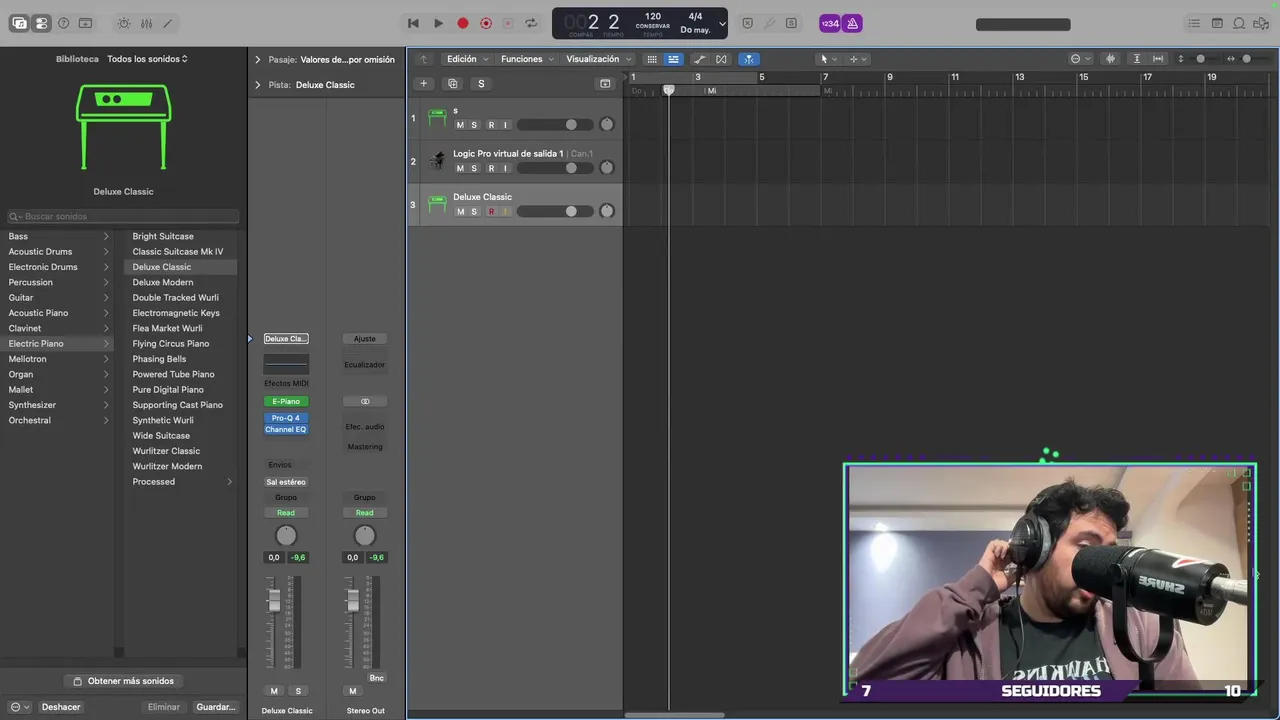
Task: Show global tracks icon
Action: 604,84
